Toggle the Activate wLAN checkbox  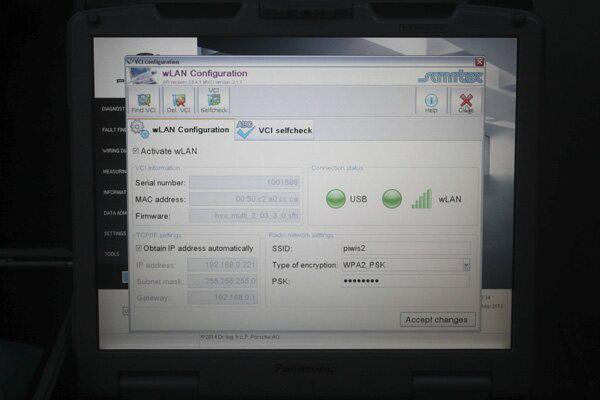point(135,151)
